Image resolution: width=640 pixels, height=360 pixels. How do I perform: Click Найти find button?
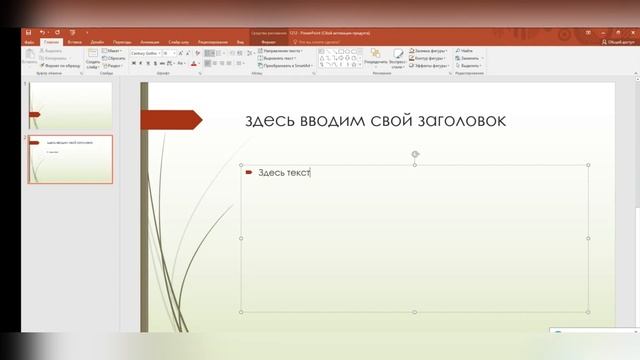tap(464, 51)
